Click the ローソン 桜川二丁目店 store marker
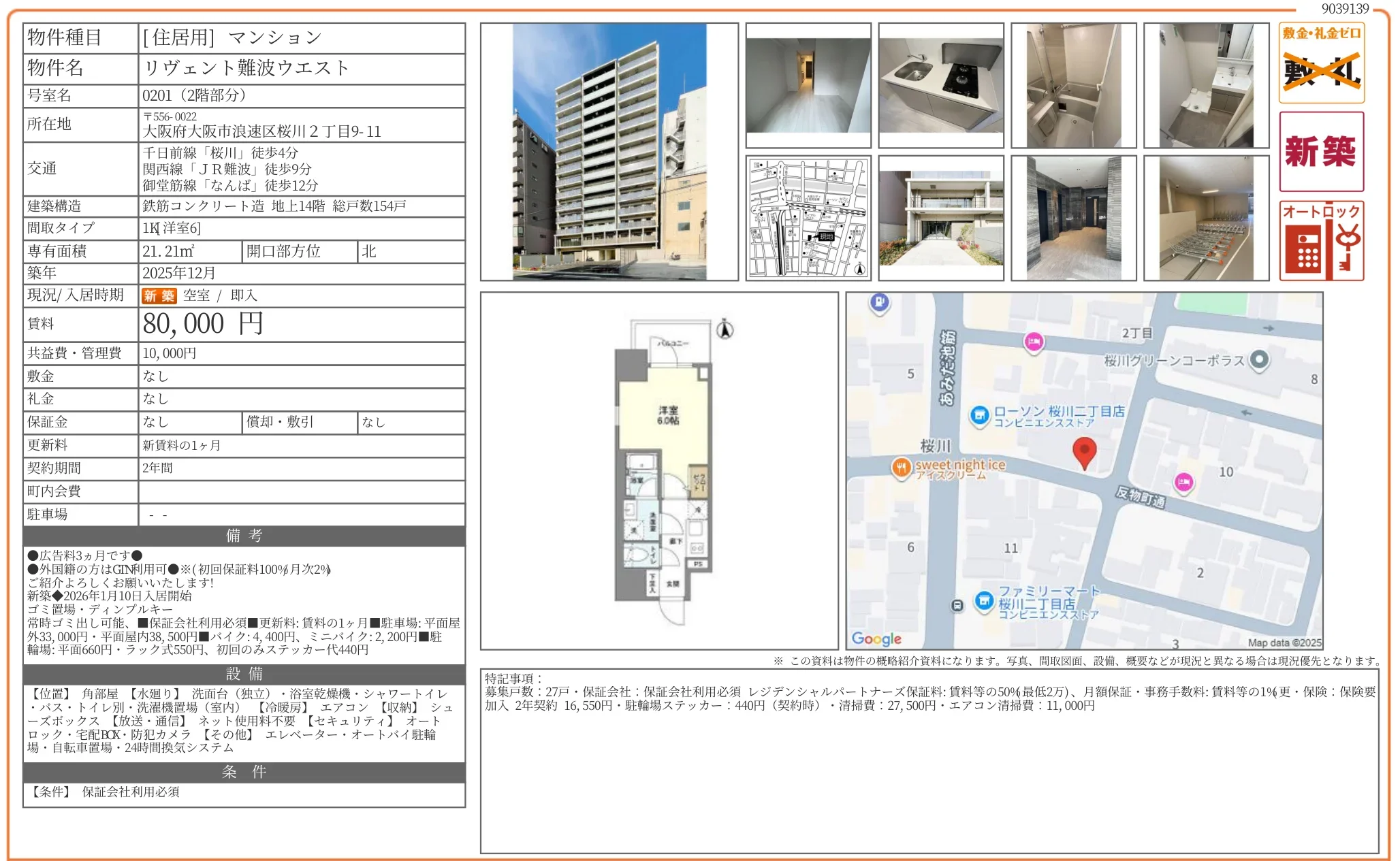The width and height of the screenshot is (1400, 861). (x=979, y=415)
